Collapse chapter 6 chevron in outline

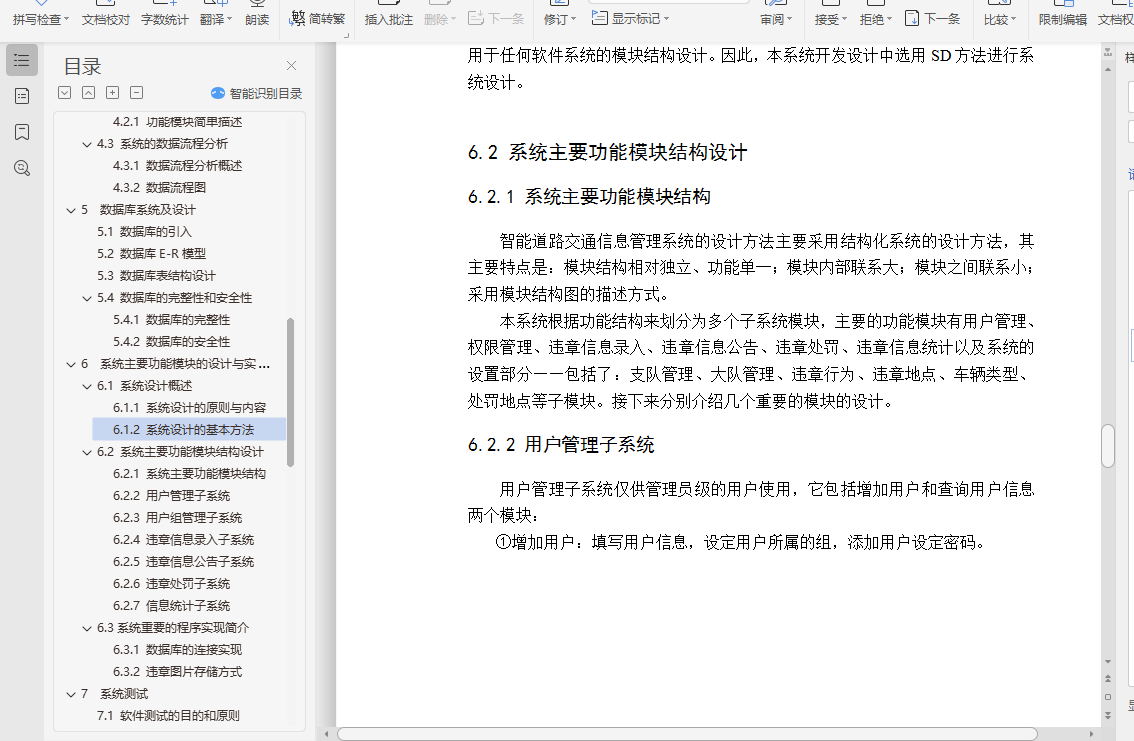pyautogui.click(x=71, y=364)
